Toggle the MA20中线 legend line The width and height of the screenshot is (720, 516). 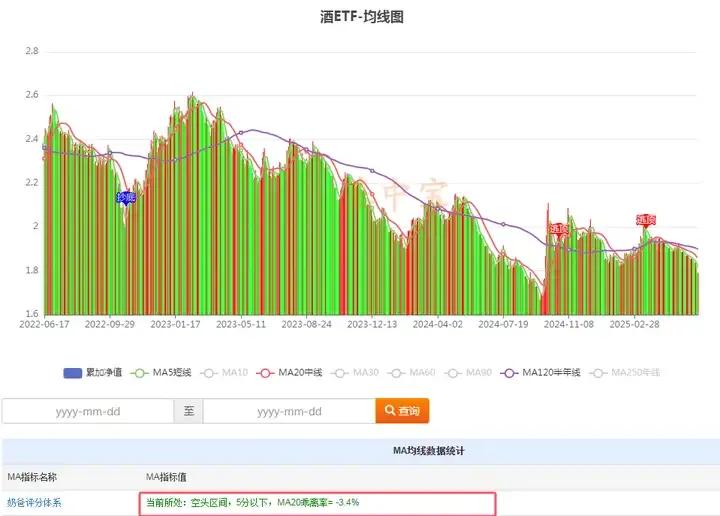click(289, 373)
